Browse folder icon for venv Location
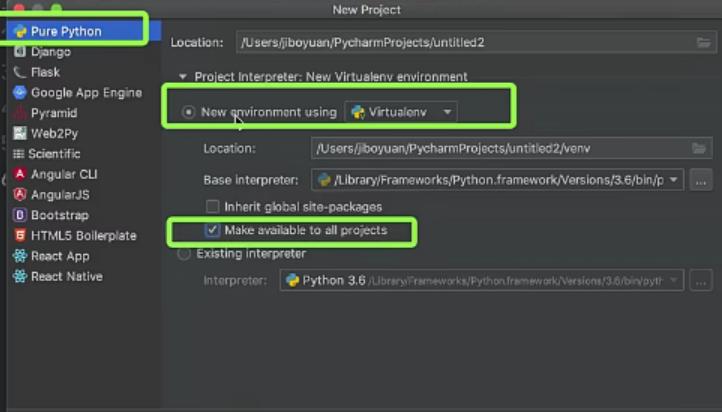 tap(699, 148)
